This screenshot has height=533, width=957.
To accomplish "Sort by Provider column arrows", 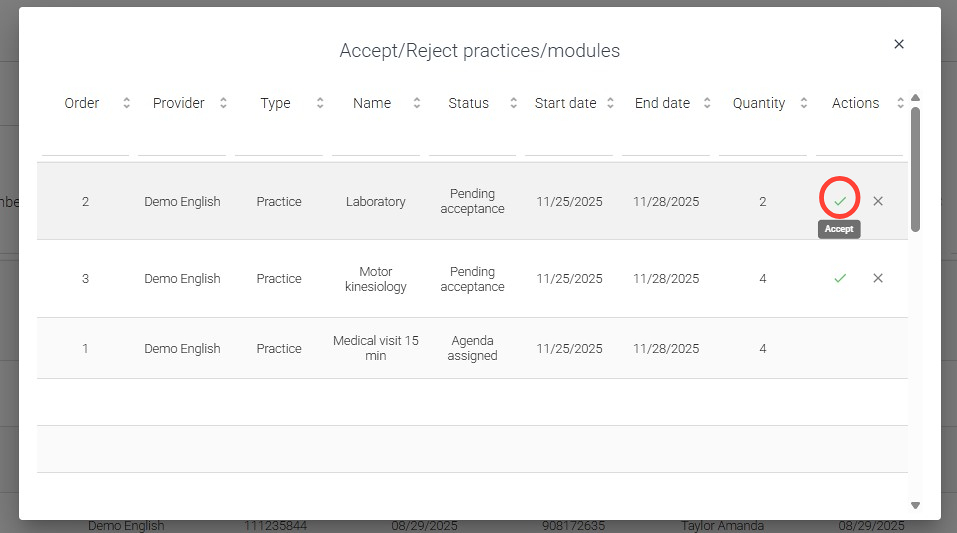I will tap(223, 103).
